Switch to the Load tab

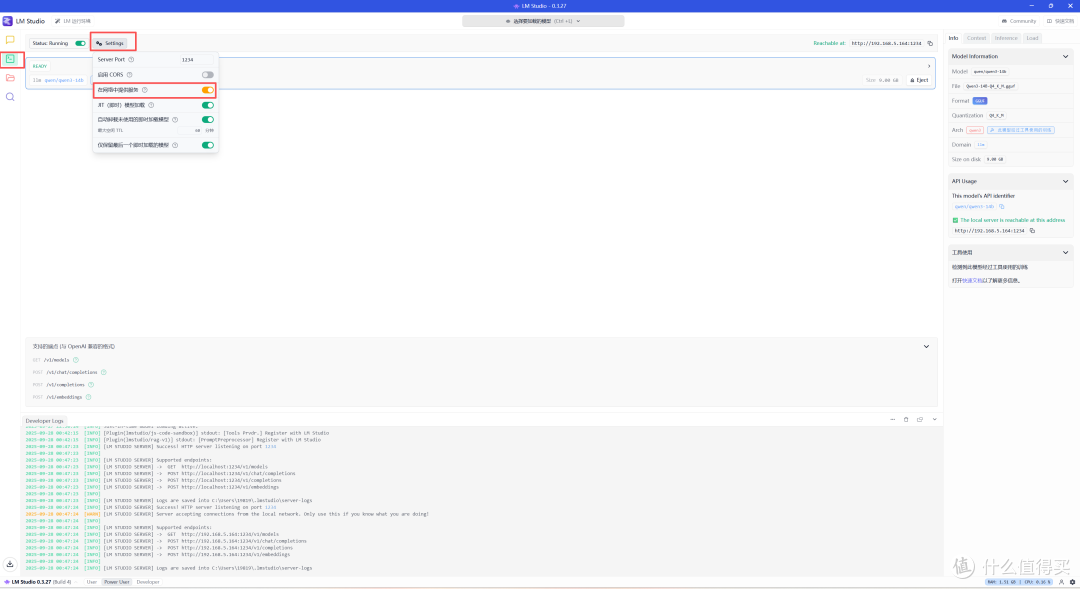point(1032,38)
